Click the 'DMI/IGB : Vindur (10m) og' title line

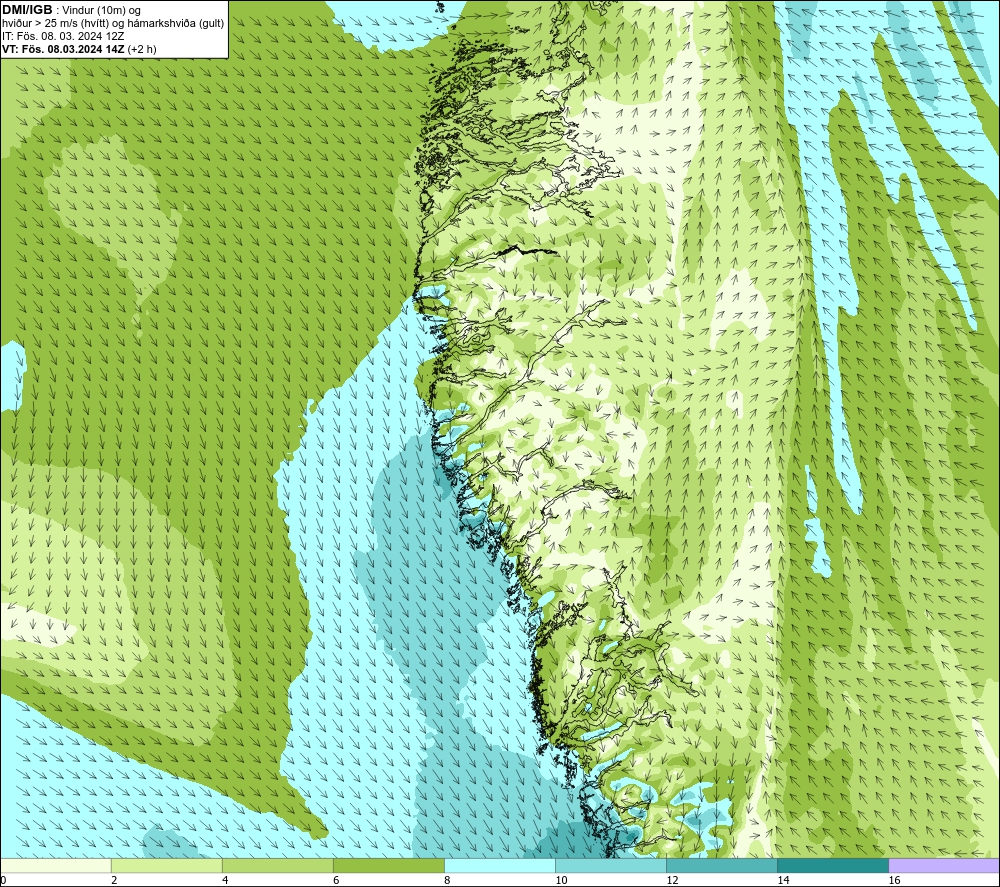coord(71,10)
